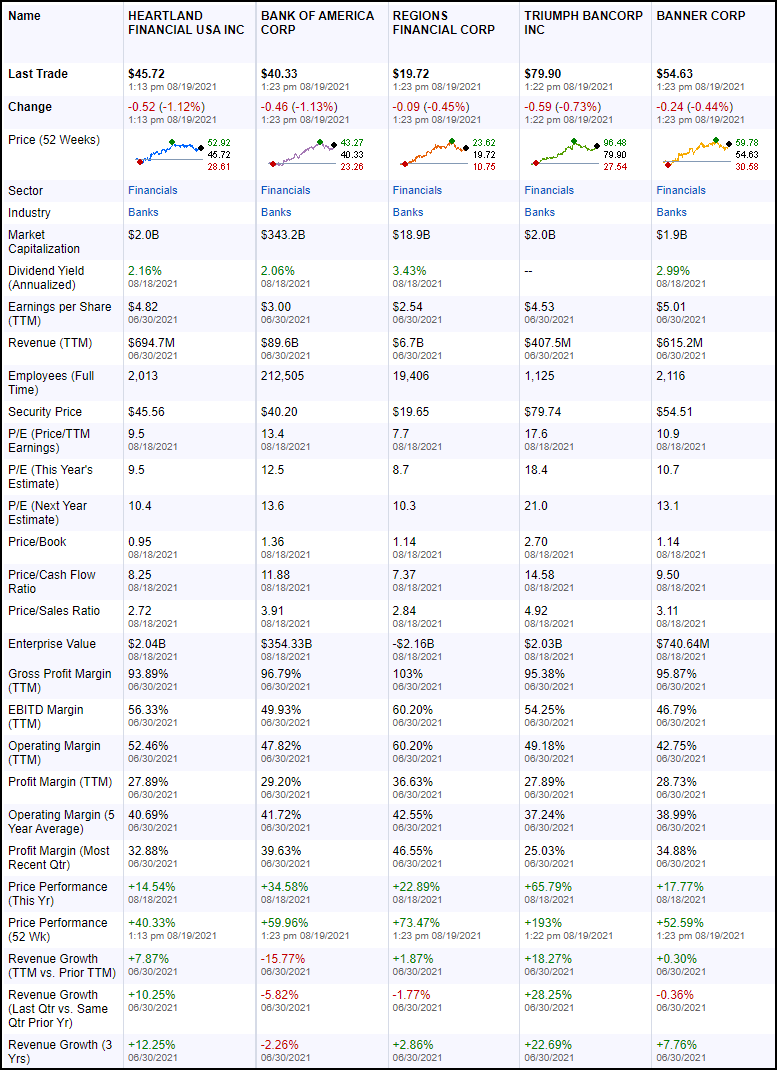Viewport: 777px width, 1070px height.
Task: Click Regions dividend yield 3.43%
Action: (x=410, y=271)
